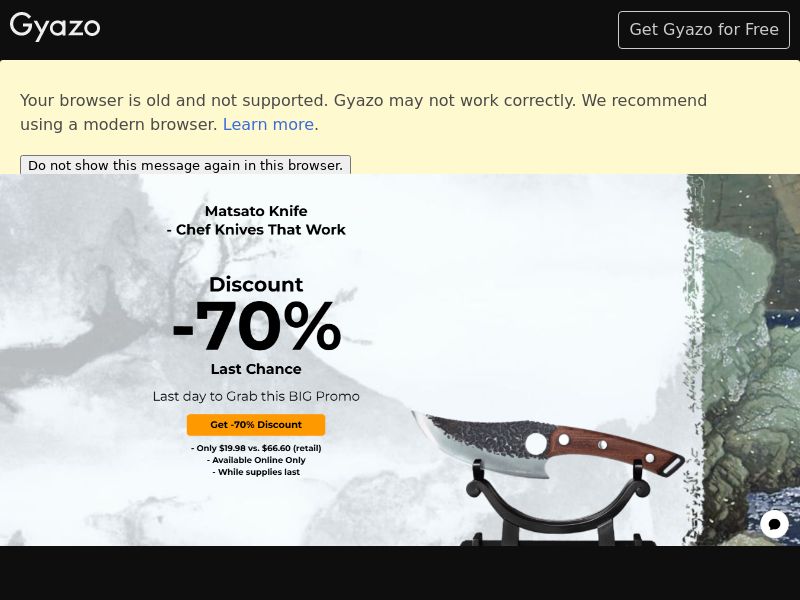Screen dimensions: 800x600
Task: Open the chat bubble widget
Action: (774, 524)
